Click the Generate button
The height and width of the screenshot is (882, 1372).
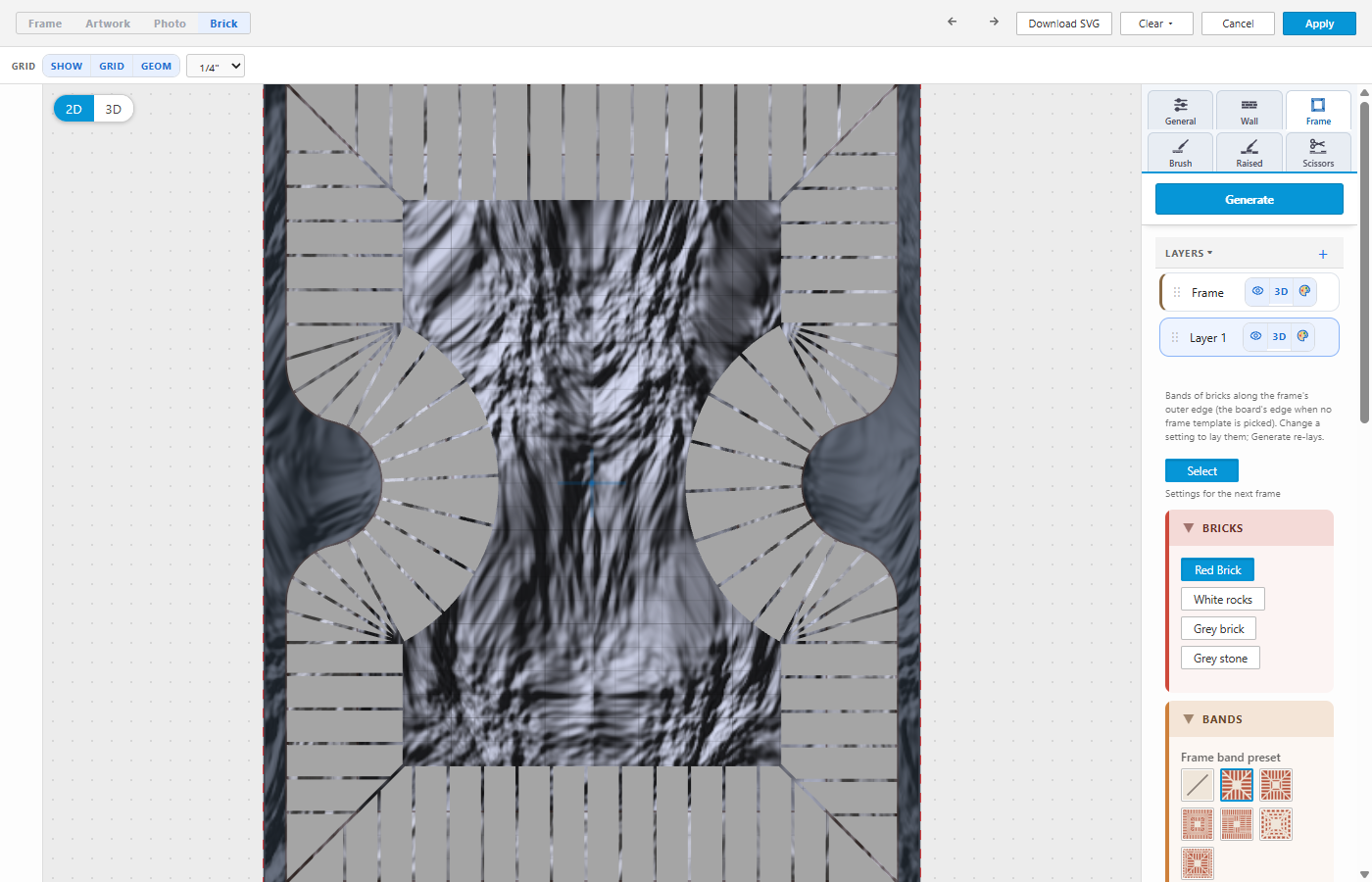coord(1249,199)
